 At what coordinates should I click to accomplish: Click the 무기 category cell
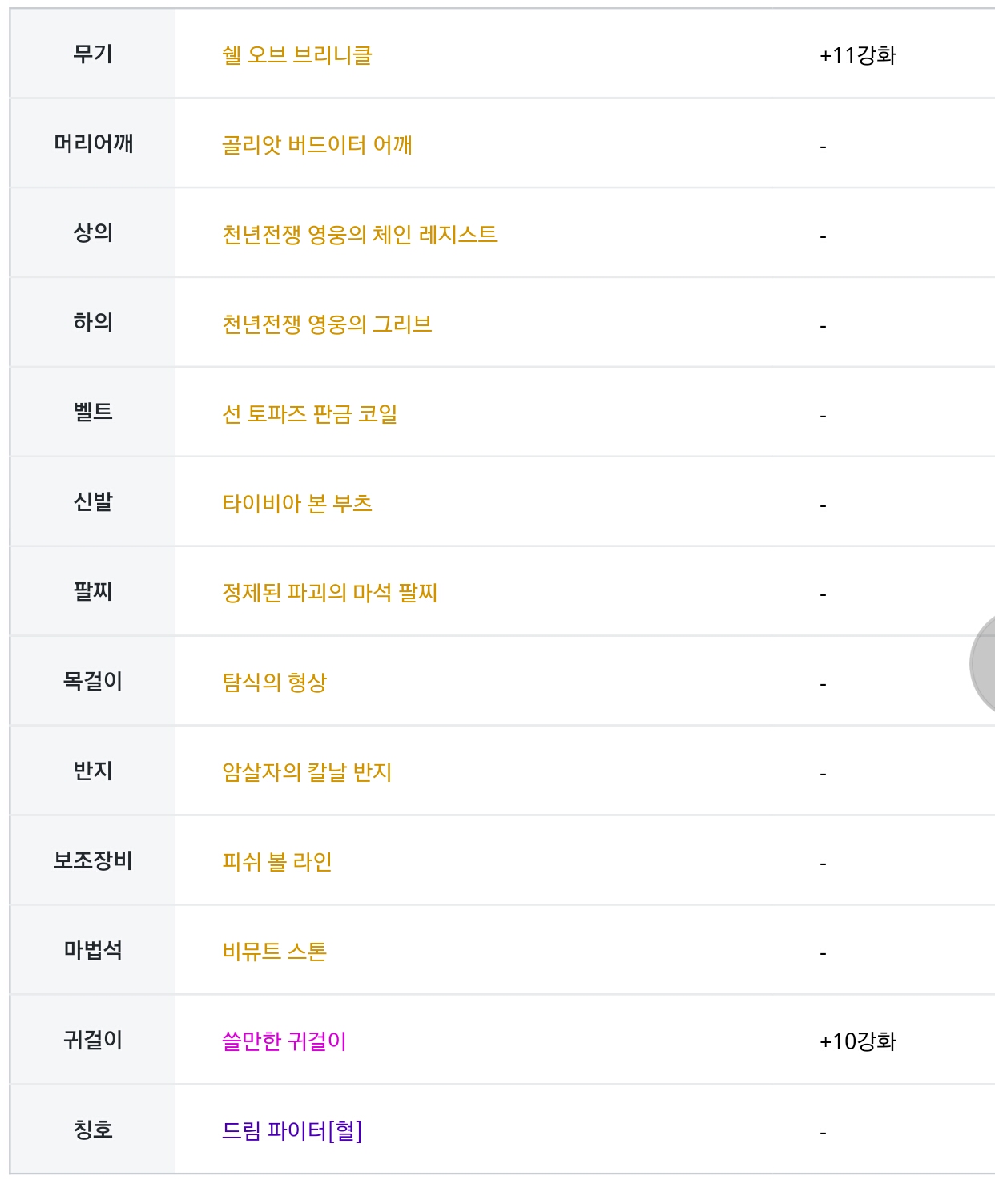tap(93, 54)
